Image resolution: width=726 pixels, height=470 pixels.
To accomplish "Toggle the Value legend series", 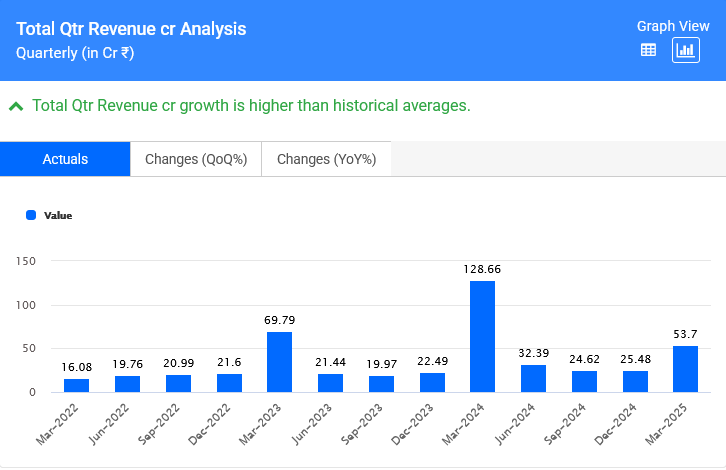I will tap(58, 215).
